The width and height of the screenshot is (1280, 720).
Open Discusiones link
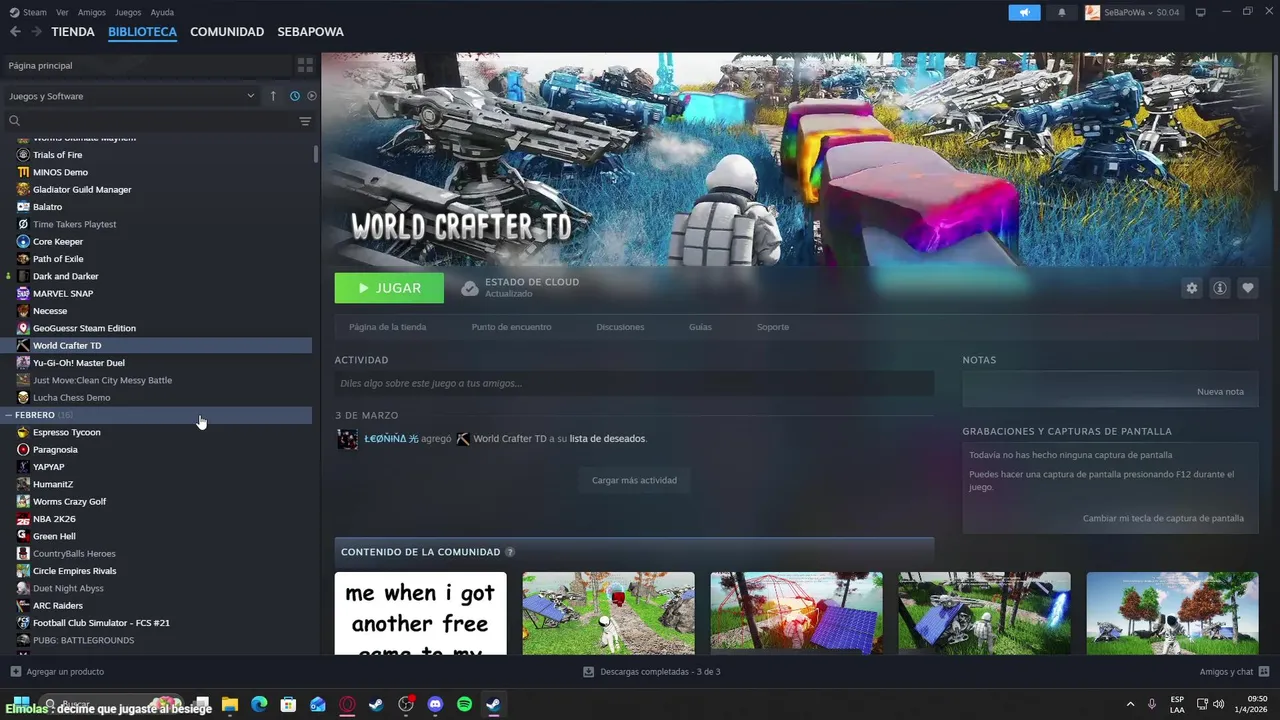[620, 327]
